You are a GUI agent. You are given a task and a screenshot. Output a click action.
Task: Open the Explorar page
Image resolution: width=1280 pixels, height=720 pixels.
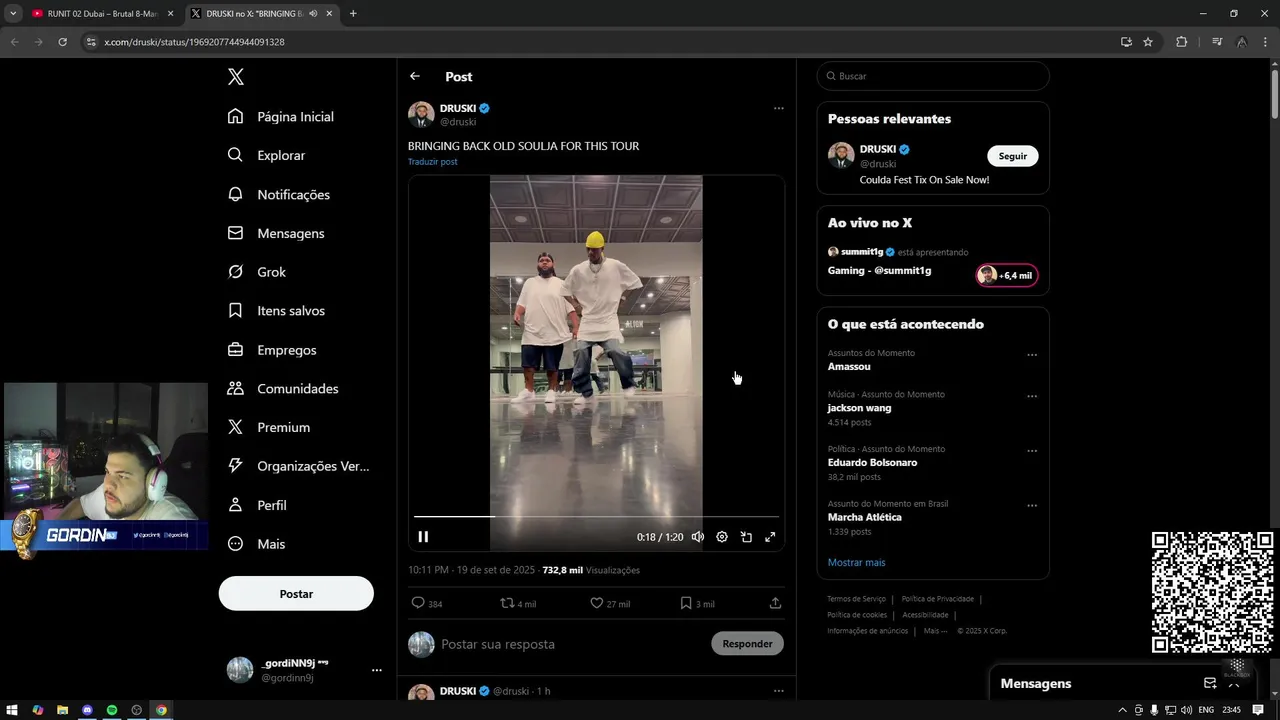tap(266, 155)
